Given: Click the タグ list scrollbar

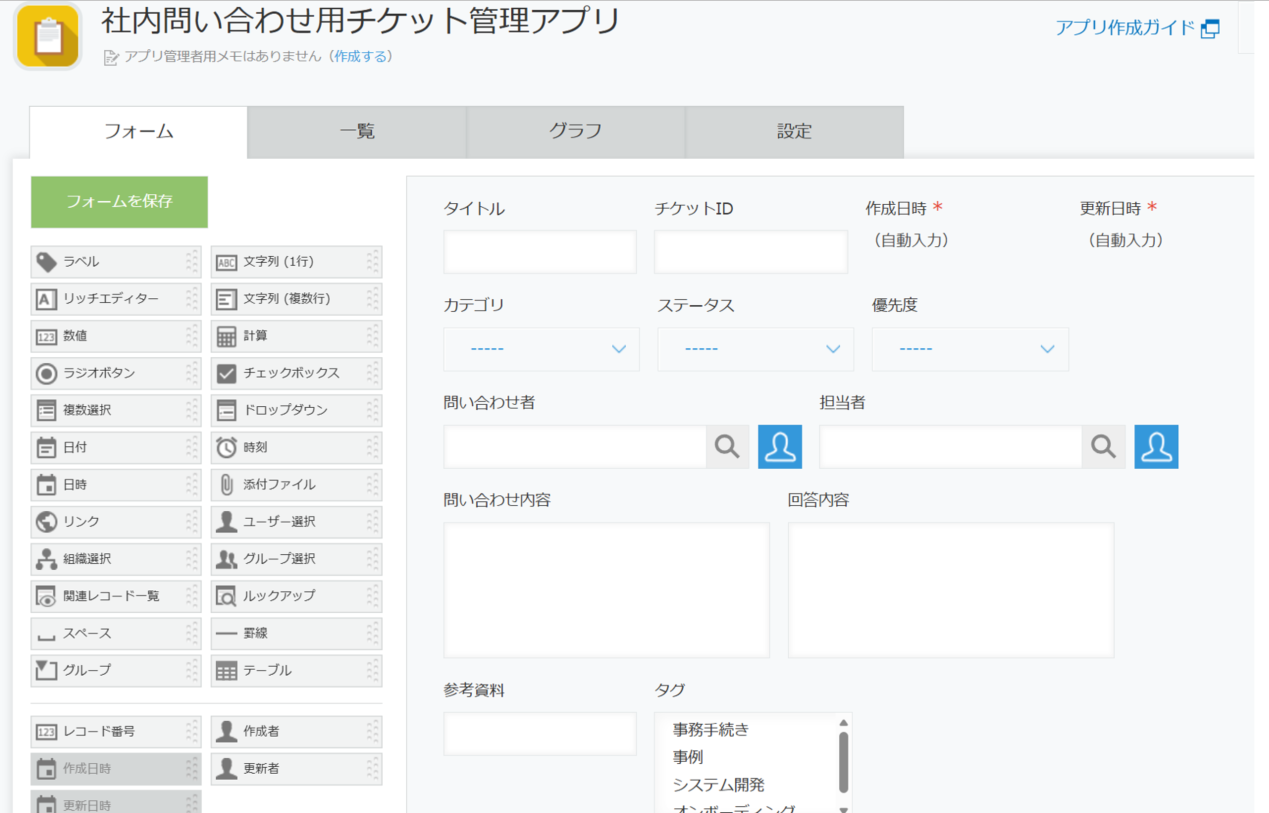Looking at the screenshot, I should [x=843, y=762].
